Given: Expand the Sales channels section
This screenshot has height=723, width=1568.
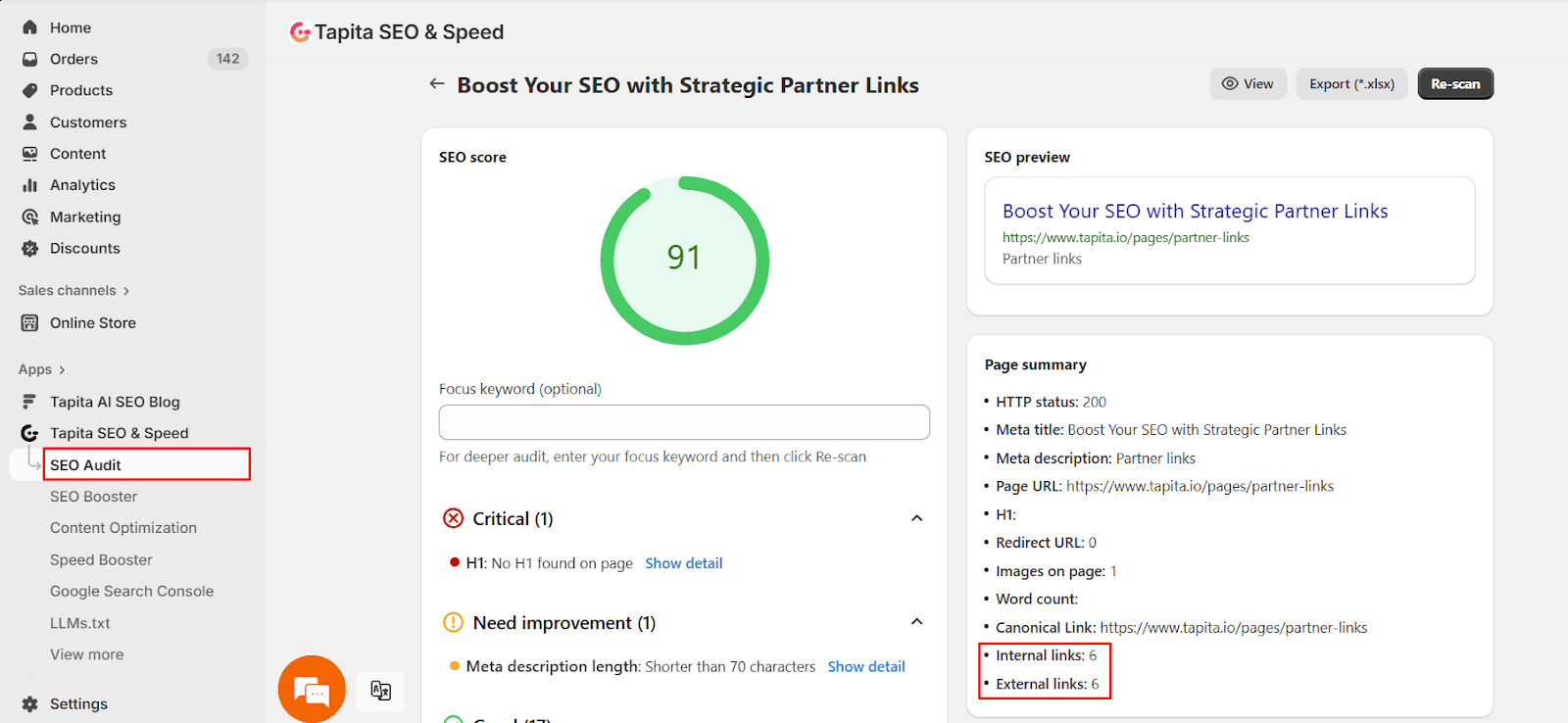Looking at the screenshot, I should [74, 290].
